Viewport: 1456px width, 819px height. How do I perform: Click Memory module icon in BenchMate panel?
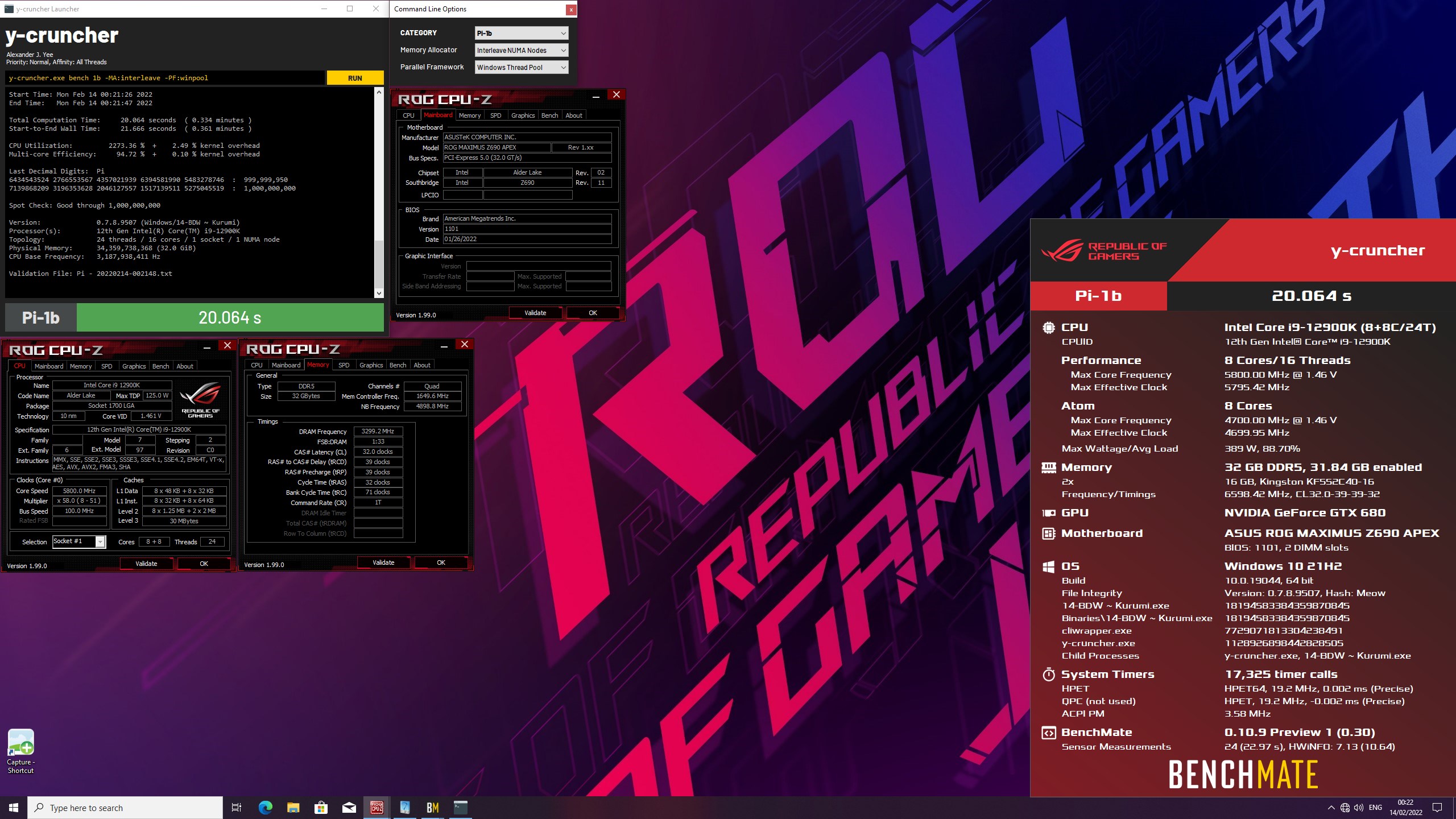(1048, 468)
